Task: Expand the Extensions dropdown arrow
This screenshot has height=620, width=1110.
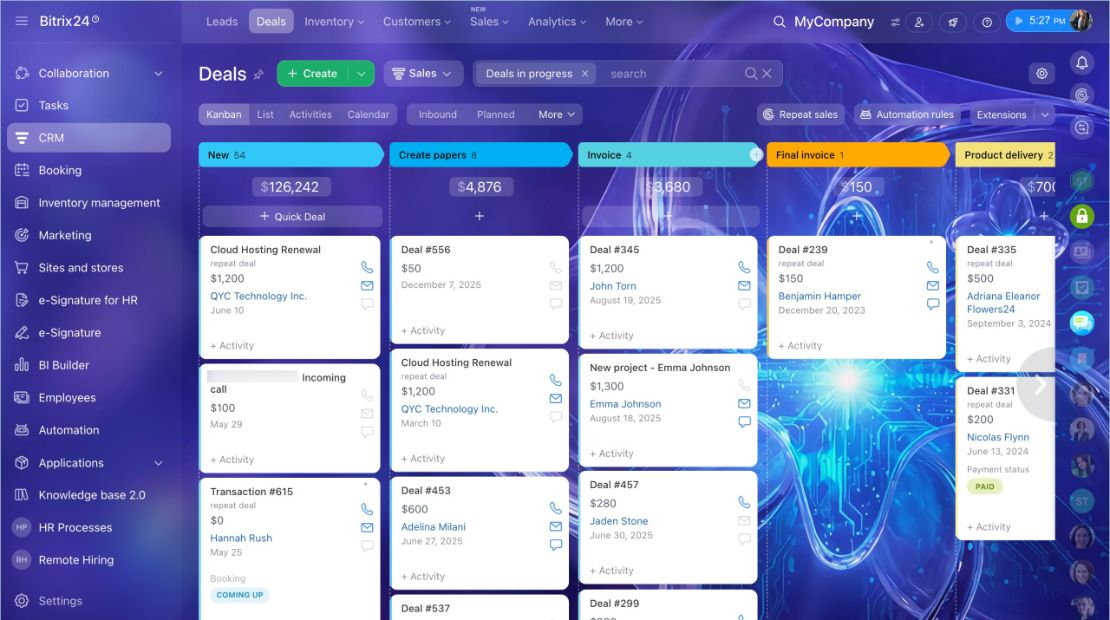Action: [1045, 115]
